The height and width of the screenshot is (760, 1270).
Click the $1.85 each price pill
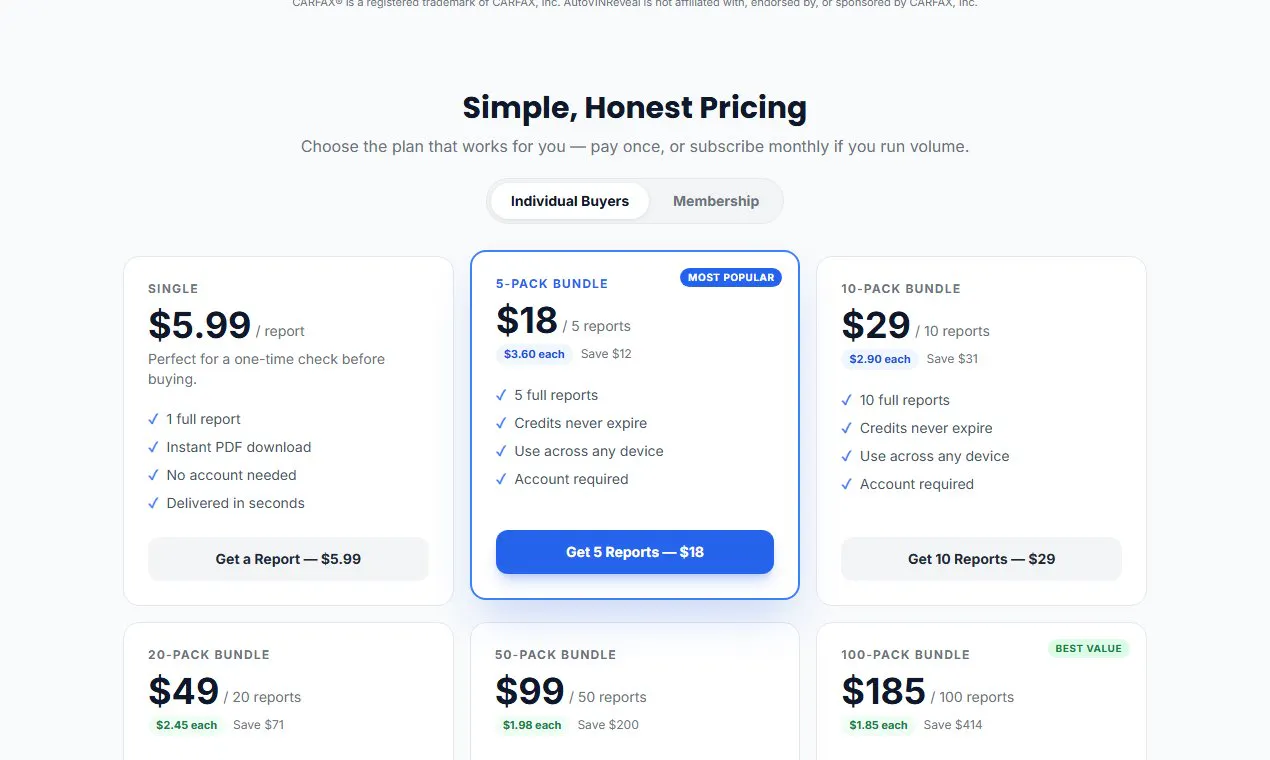(x=879, y=725)
